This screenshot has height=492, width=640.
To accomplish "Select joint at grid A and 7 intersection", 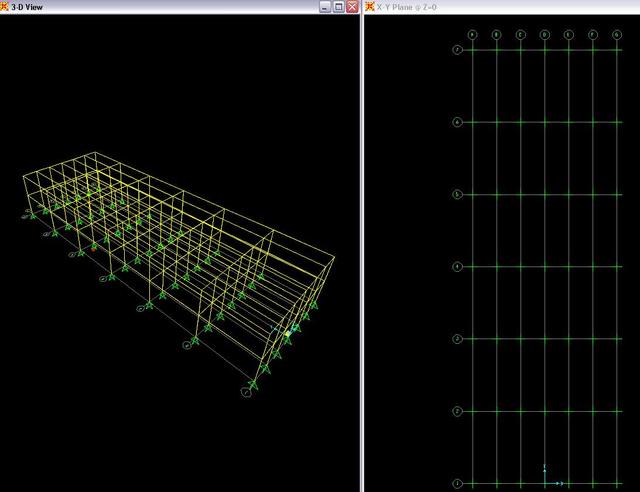I will [472, 49].
